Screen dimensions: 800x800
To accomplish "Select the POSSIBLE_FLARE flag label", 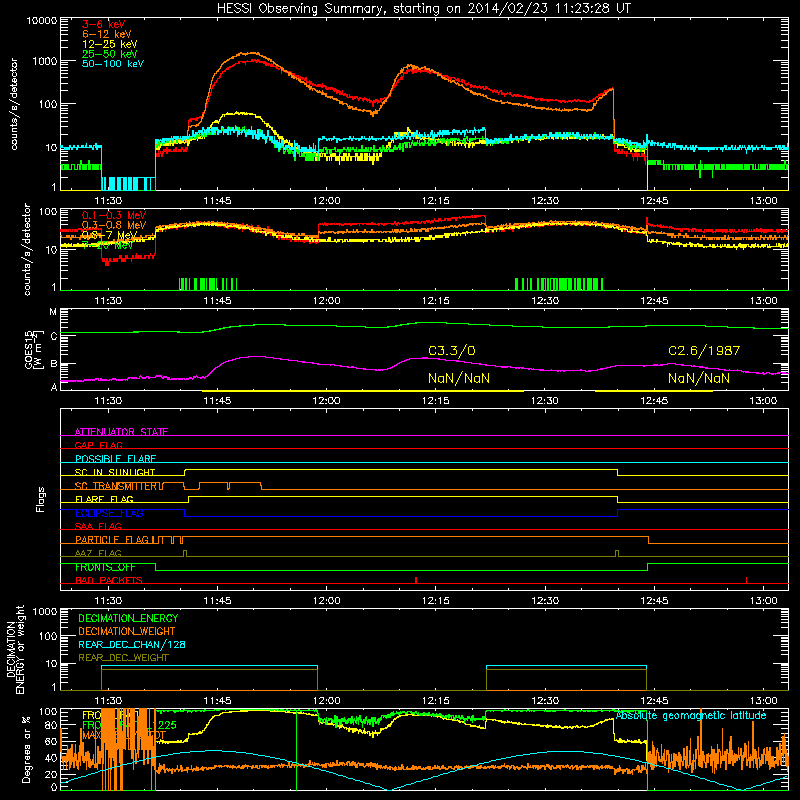I will click(x=115, y=459).
